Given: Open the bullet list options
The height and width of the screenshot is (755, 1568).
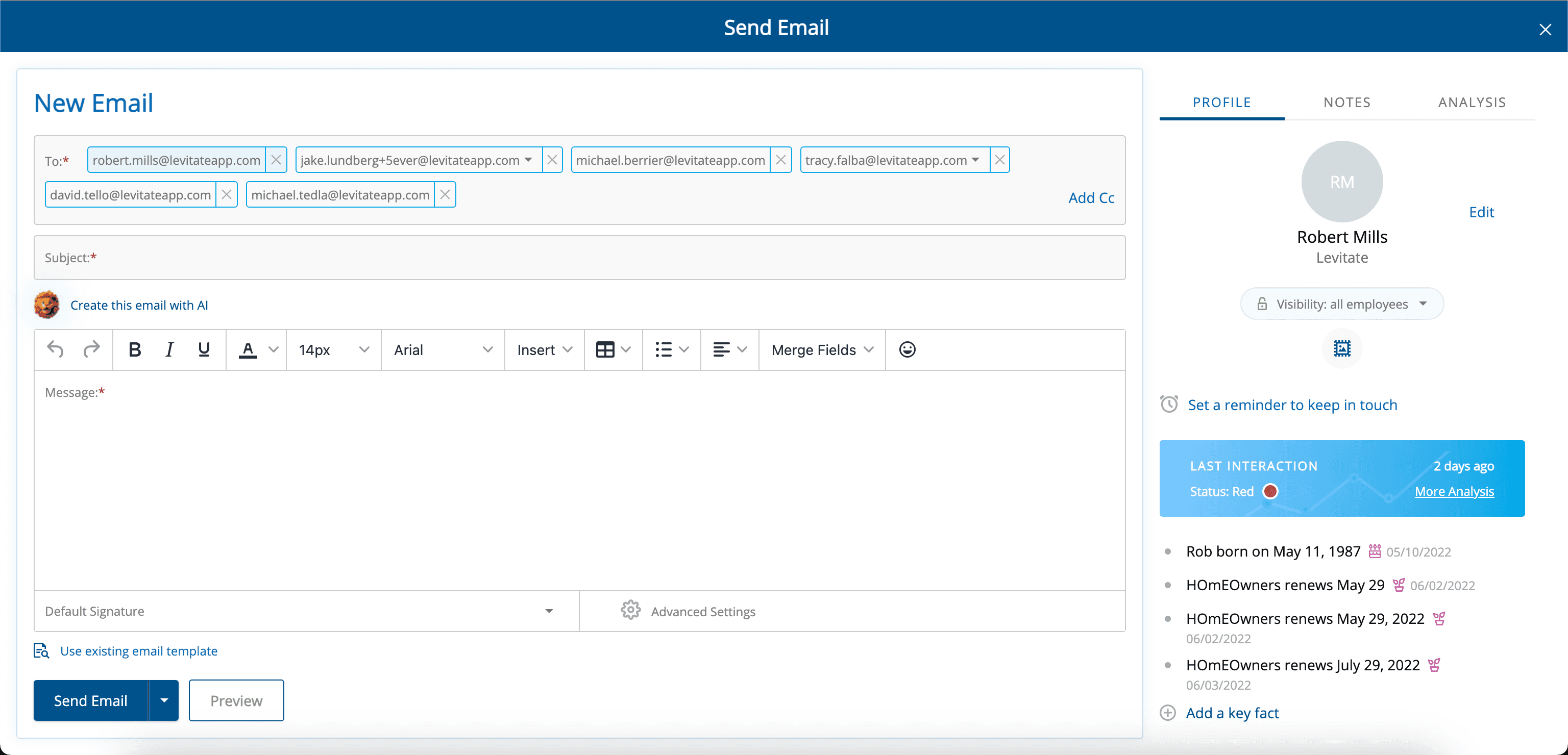Looking at the screenshot, I should click(x=671, y=349).
